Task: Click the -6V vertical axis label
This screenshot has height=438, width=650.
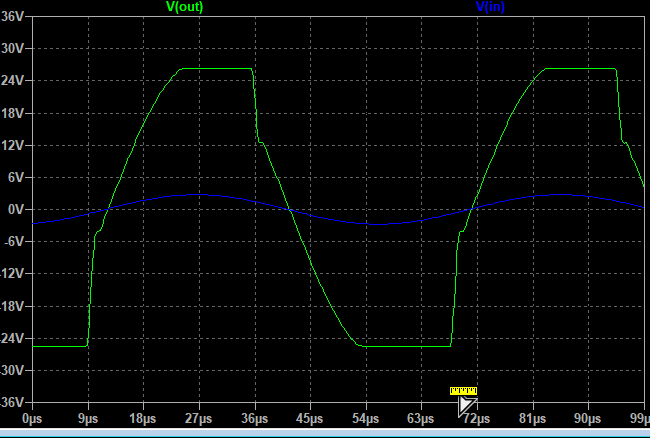Action: pos(13,241)
